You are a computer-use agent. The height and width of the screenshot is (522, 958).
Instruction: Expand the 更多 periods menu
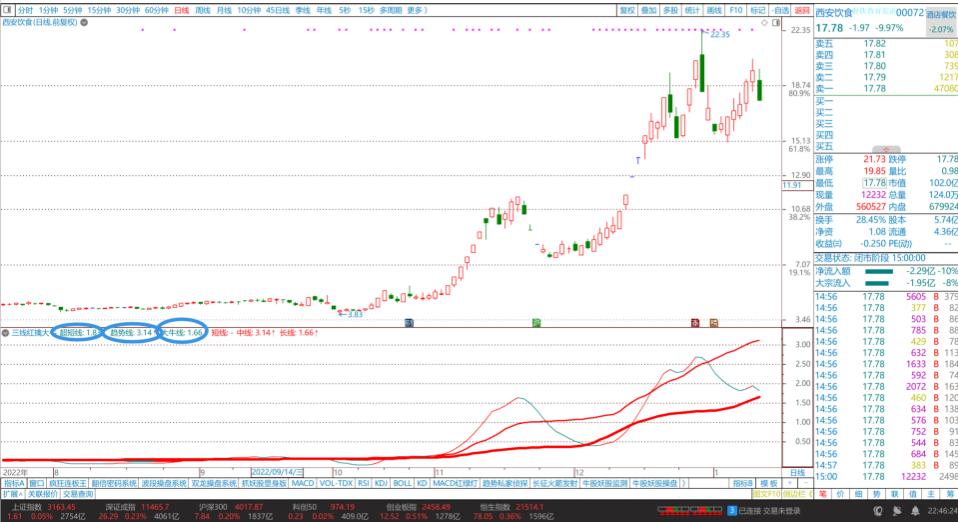(417, 10)
